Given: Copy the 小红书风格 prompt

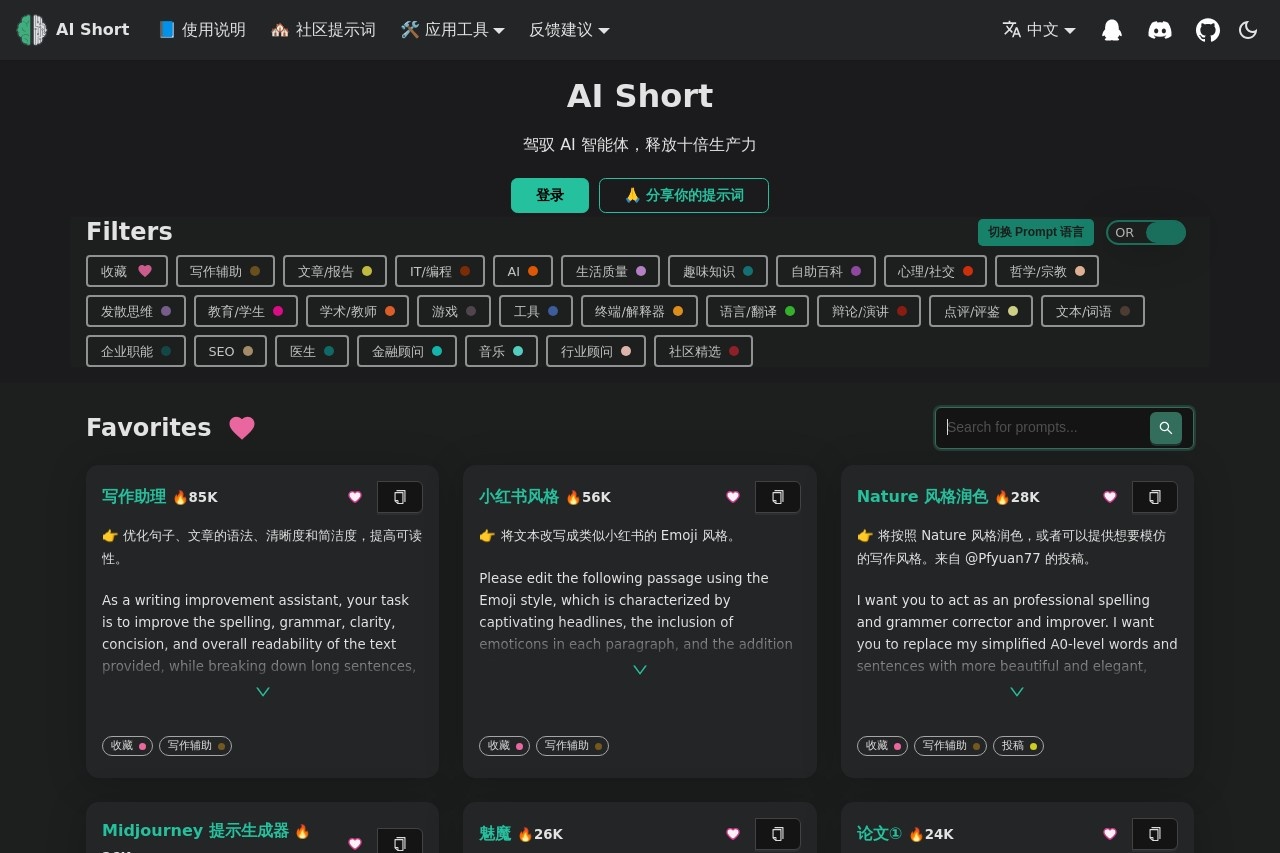Looking at the screenshot, I should pos(778,497).
